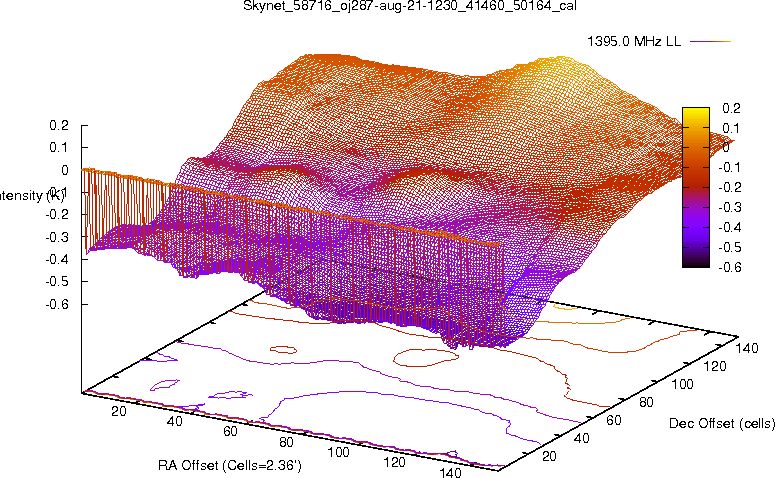Click the Intensity (K) axis label
Viewport: 775px width, 478px height.
[32, 196]
